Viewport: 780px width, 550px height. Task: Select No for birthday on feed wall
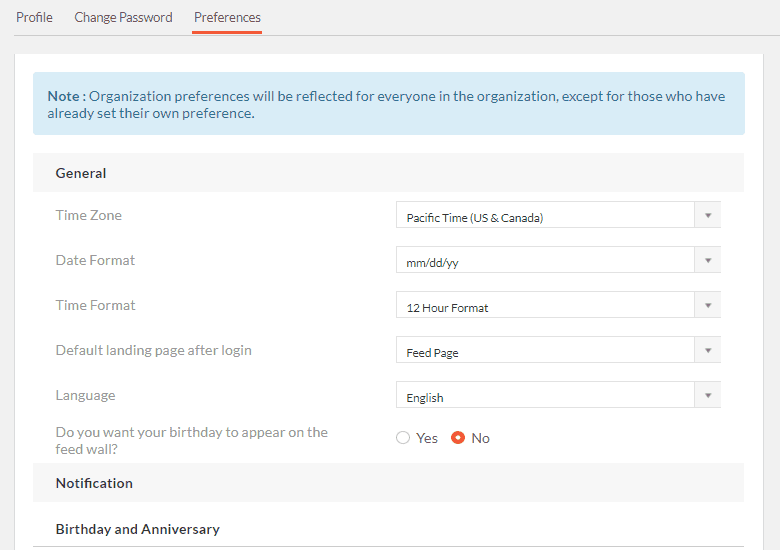[458, 438]
